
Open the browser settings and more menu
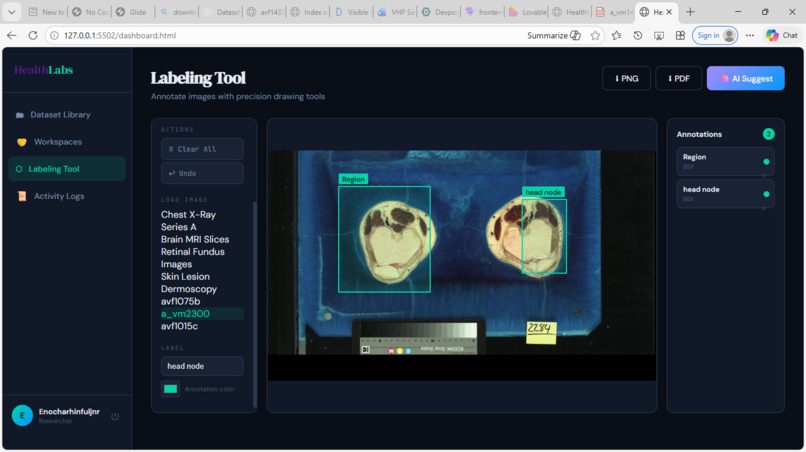[x=750, y=35]
